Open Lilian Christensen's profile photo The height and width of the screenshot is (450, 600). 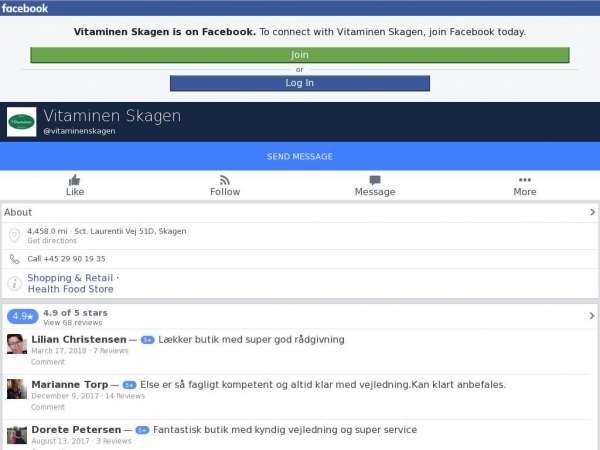tap(17, 344)
